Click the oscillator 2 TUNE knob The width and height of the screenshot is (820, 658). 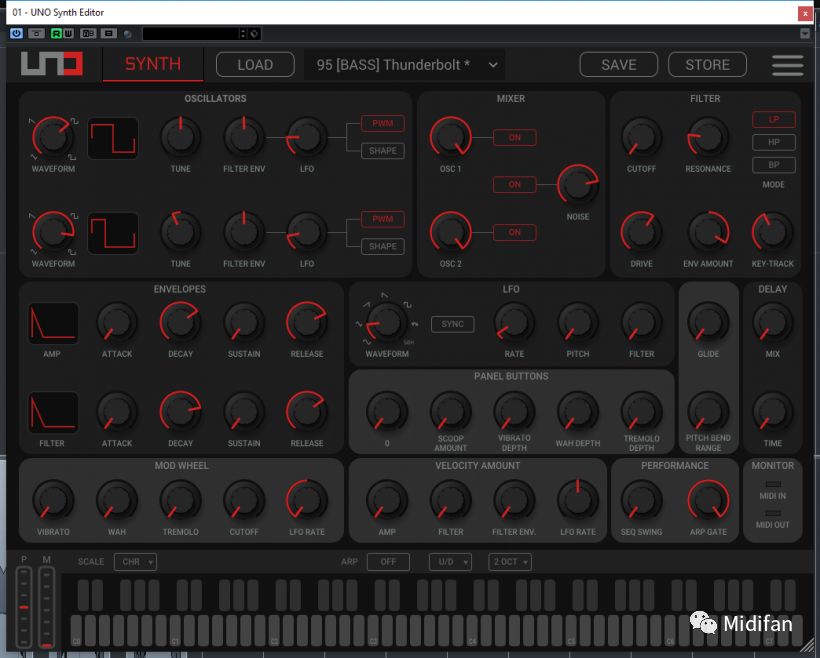[x=180, y=233]
